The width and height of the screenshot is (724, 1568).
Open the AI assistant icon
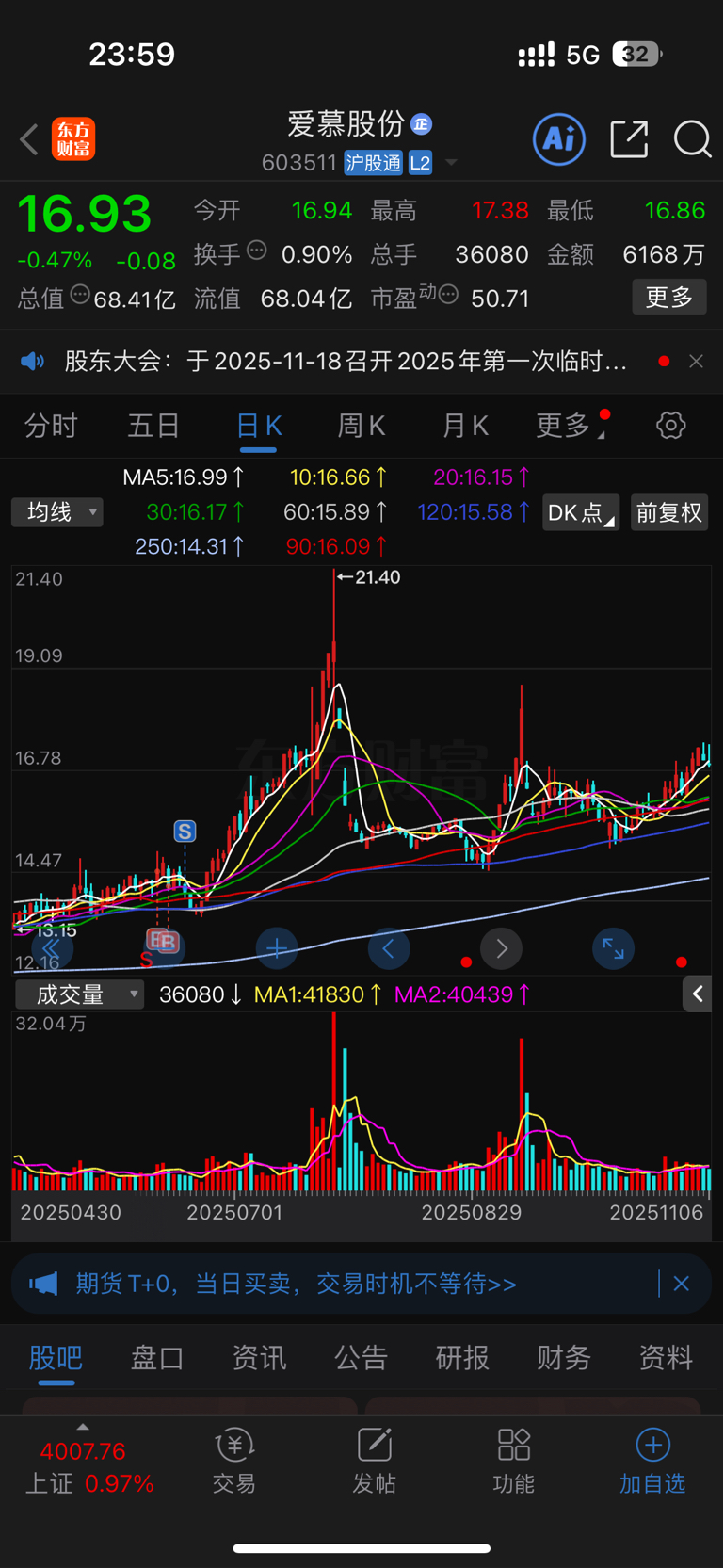coord(559,139)
